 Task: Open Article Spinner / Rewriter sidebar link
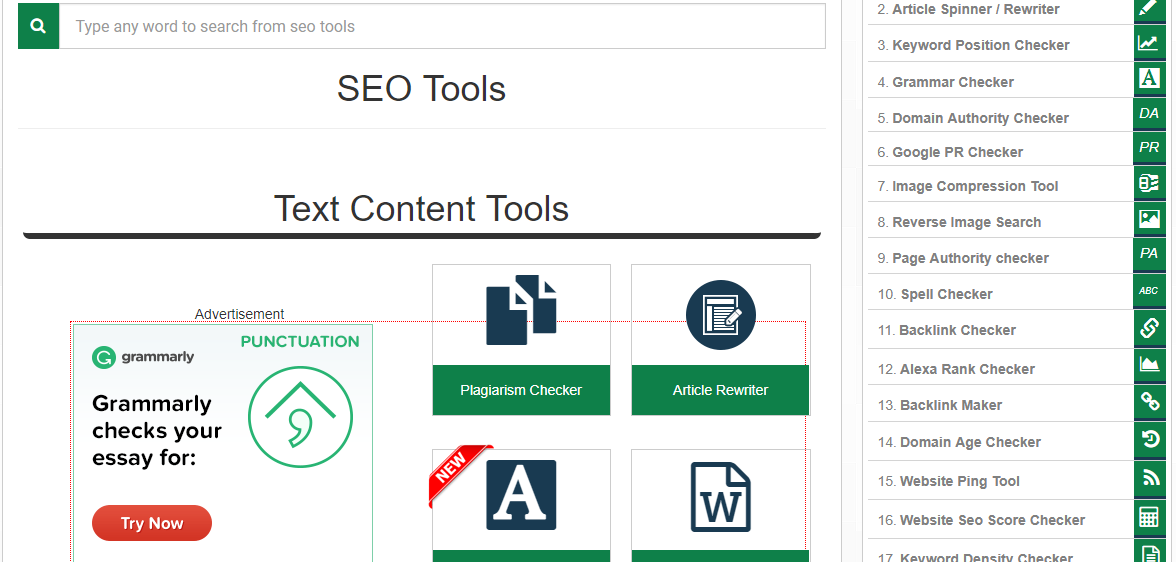tap(975, 10)
